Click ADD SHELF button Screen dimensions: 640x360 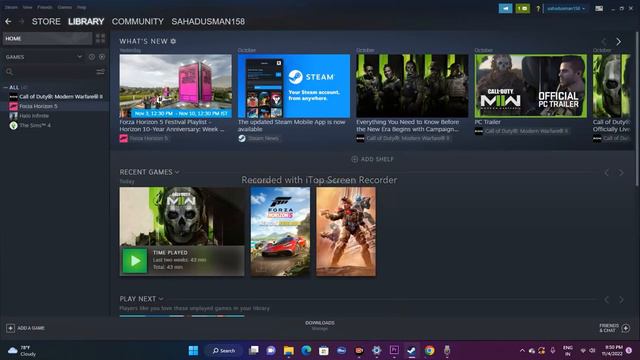(x=372, y=159)
